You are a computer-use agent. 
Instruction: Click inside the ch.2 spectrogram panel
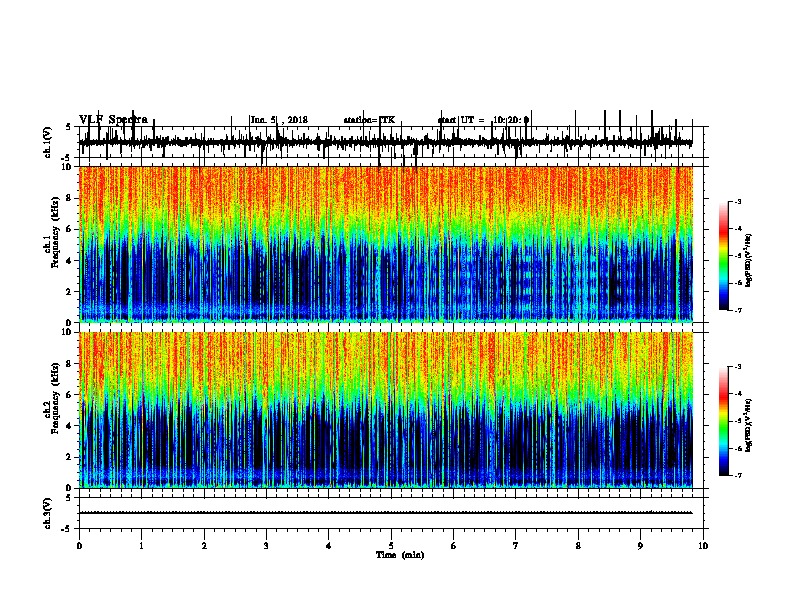pos(385,410)
